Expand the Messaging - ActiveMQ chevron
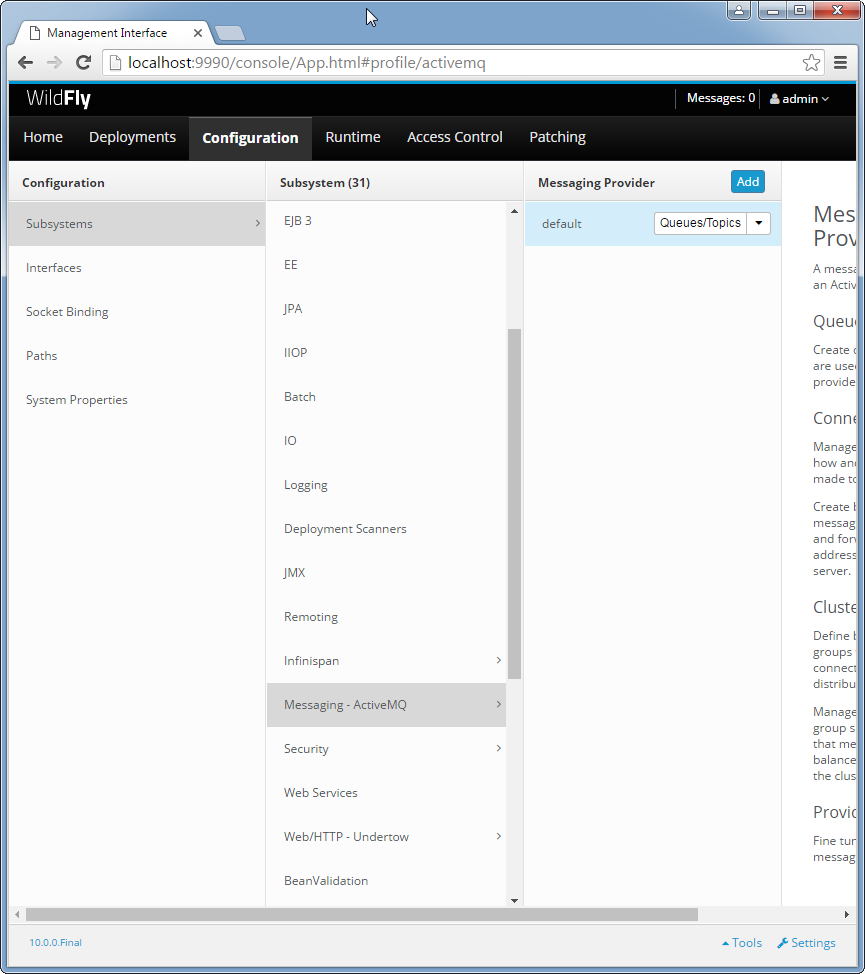 pyautogui.click(x=499, y=704)
